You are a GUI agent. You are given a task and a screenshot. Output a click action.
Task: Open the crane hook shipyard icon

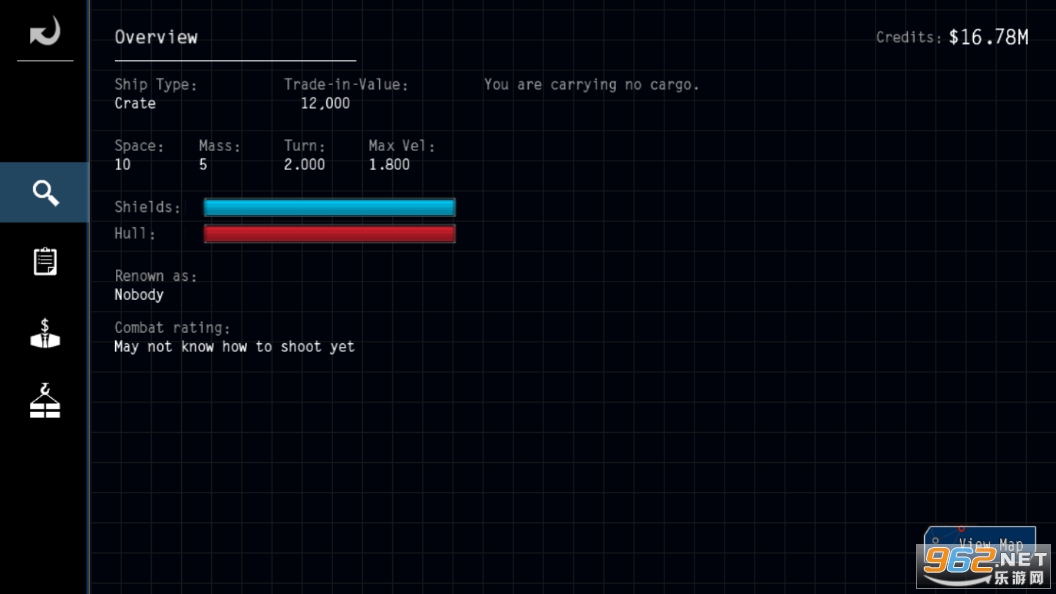pyautogui.click(x=45, y=402)
